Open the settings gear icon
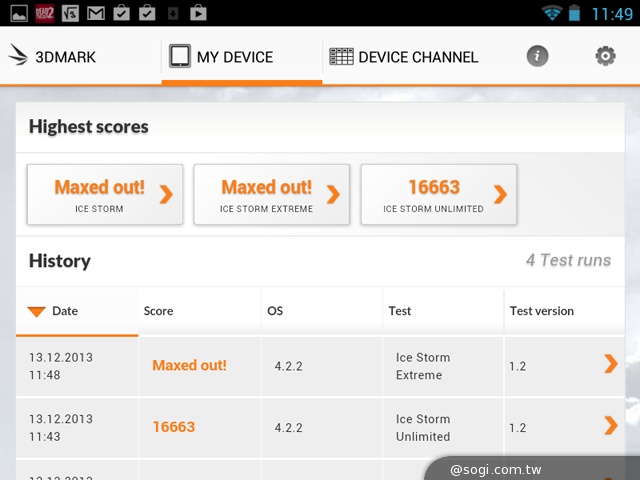 [x=605, y=56]
